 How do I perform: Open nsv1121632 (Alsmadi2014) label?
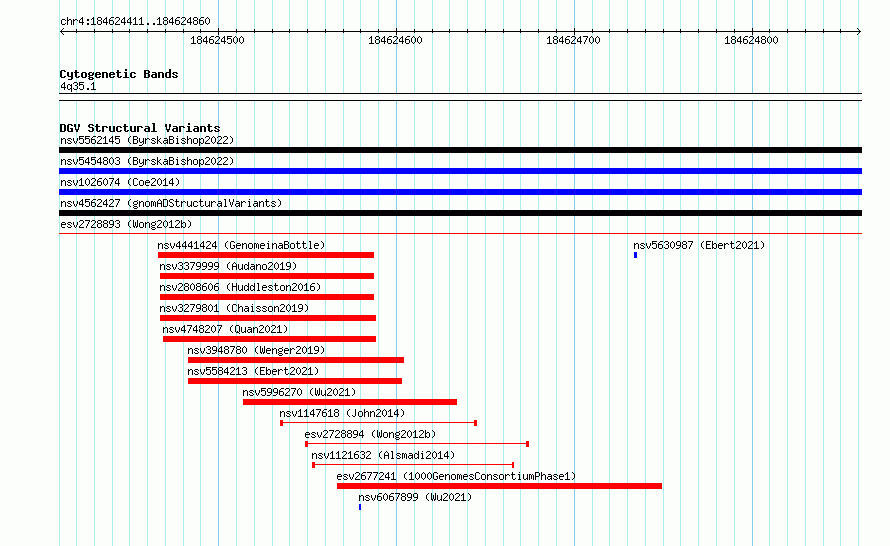tap(383, 455)
